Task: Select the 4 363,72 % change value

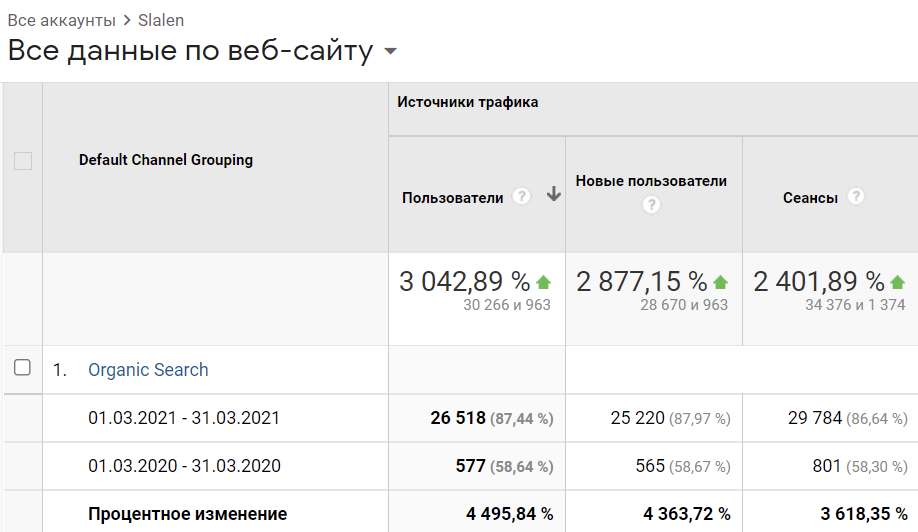Action: coord(687,514)
